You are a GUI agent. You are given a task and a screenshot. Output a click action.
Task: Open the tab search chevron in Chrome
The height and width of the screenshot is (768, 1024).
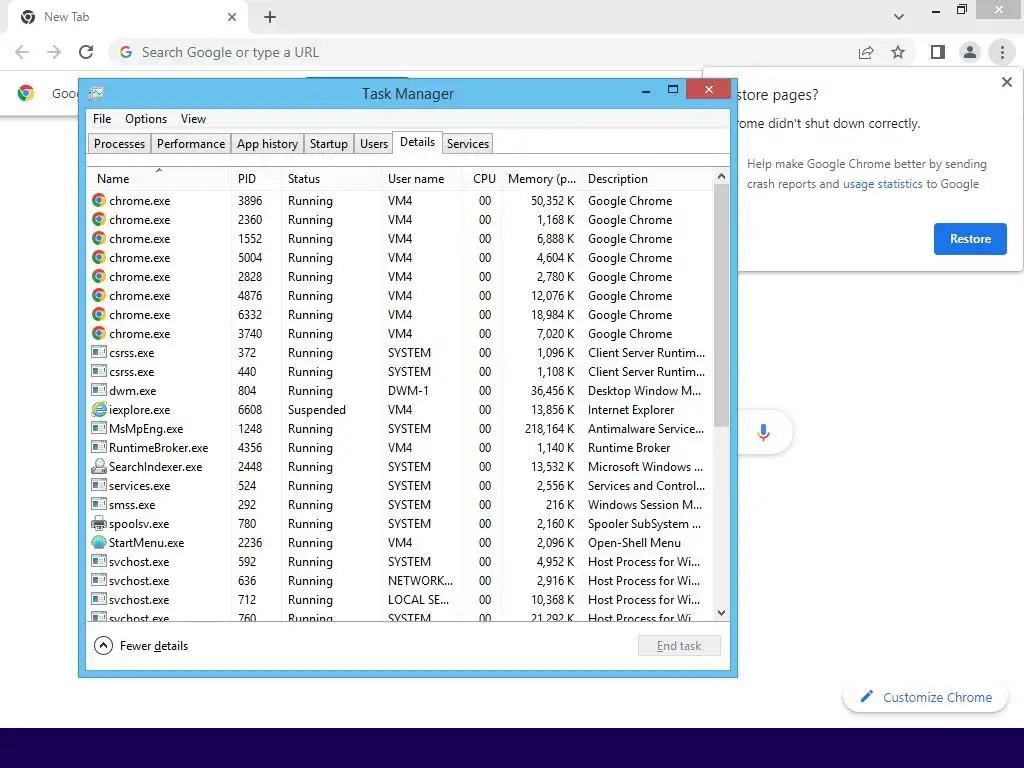tap(899, 17)
